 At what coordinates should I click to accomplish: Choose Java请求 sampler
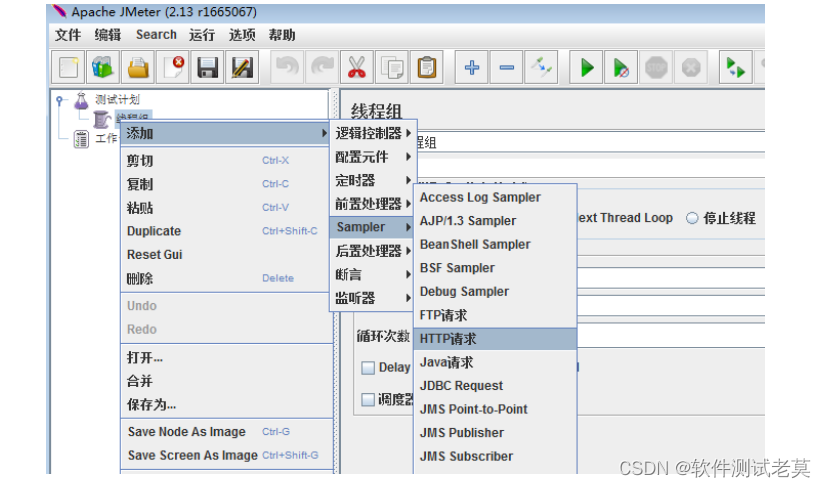pyautogui.click(x=495, y=362)
